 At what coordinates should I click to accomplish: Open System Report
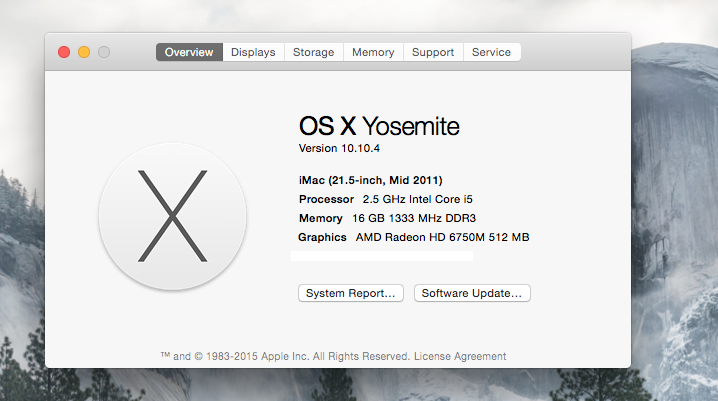(351, 293)
